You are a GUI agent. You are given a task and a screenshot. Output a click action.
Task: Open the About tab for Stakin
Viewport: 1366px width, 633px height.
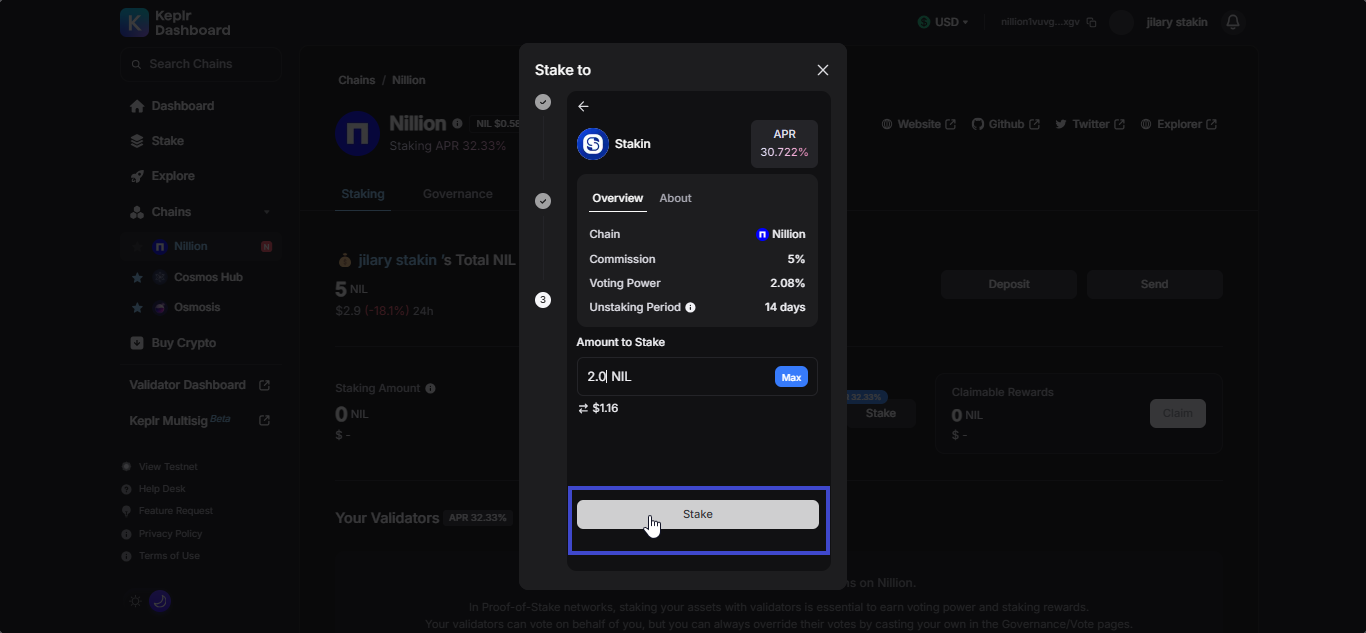click(x=675, y=198)
